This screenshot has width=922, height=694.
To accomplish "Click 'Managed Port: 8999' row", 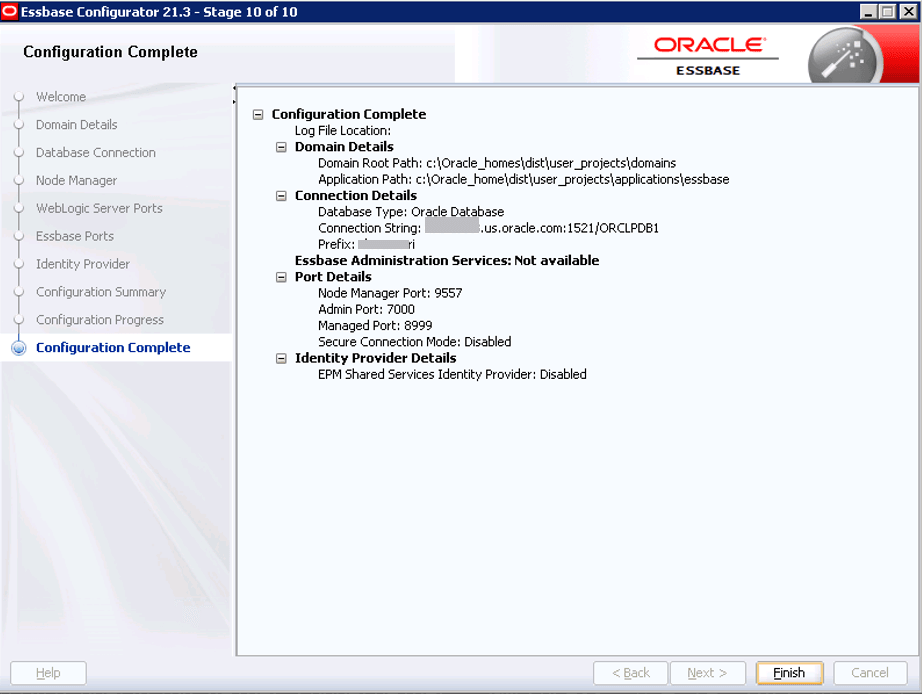I will pos(375,326).
